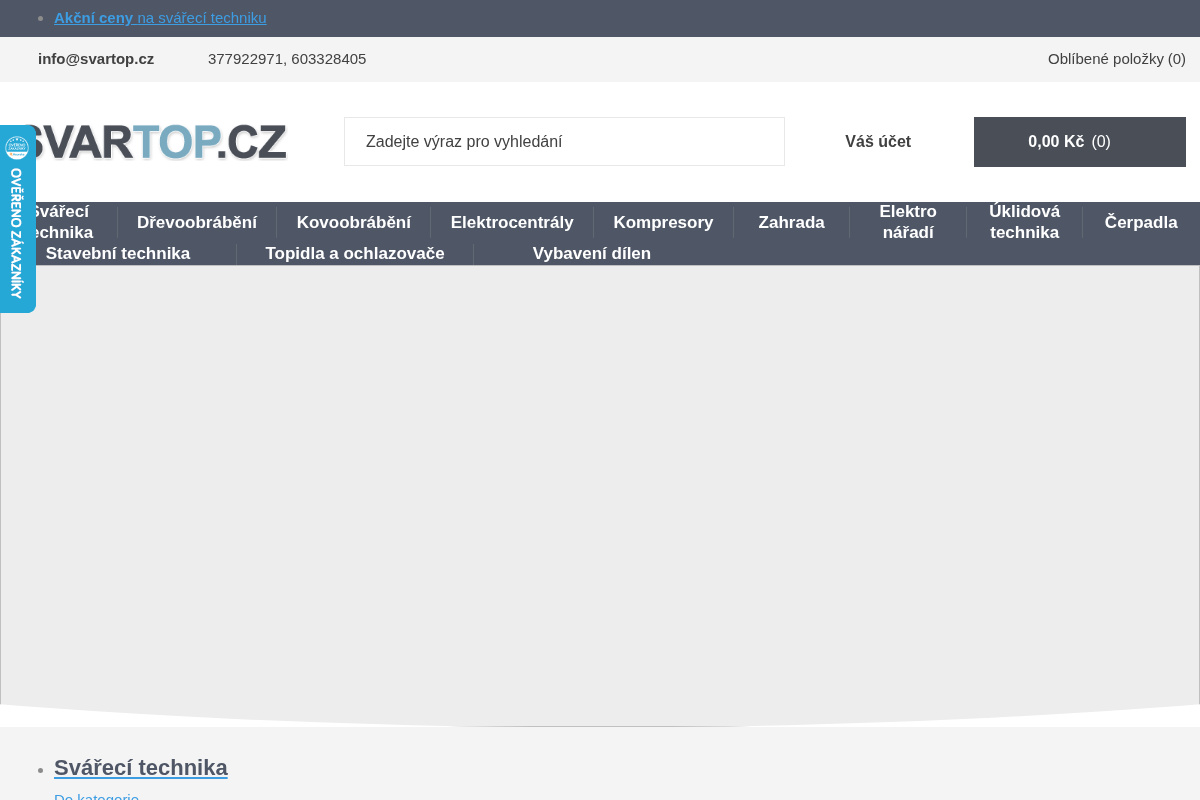Viewport: 1200px width, 800px height.
Task: Open the Ověřeno zákazníky side badge
Action: point(17,219)
